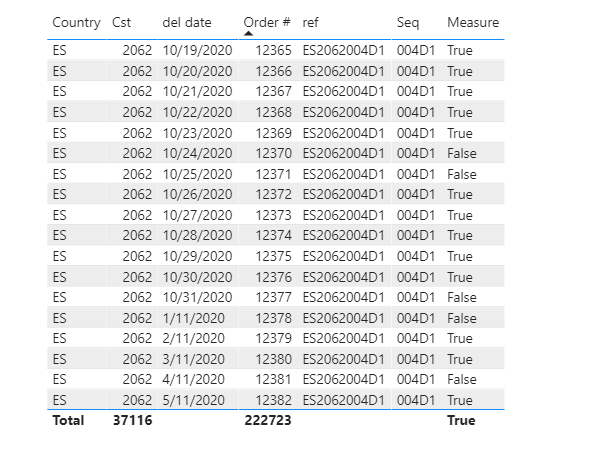Select order number 12377
Screen dimensions: 605x460
274,297
